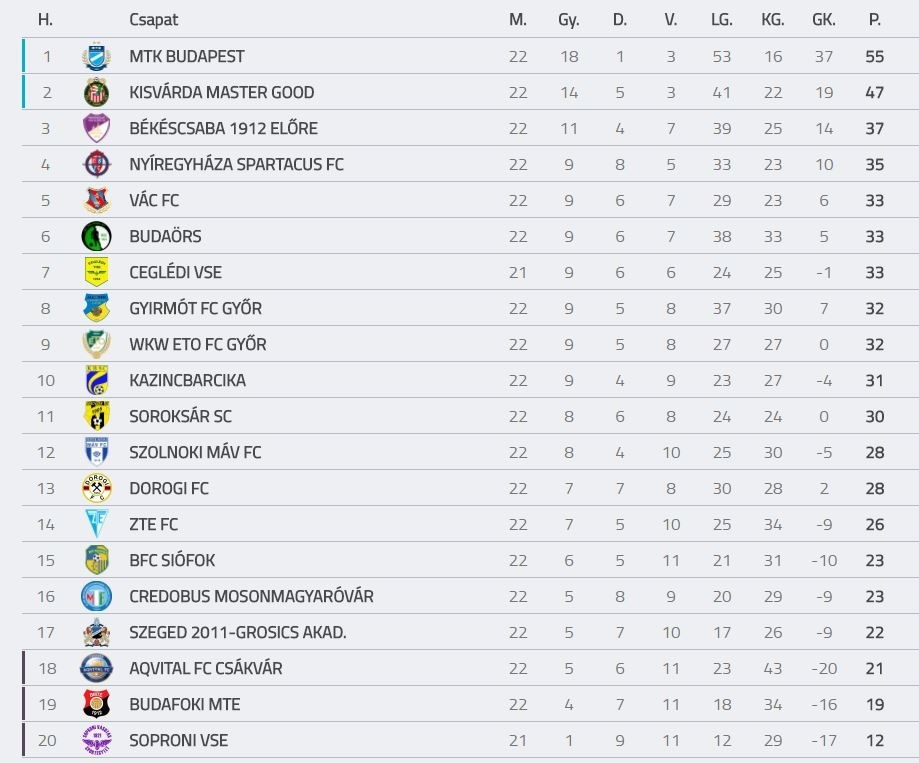Viewport: 919px width, 763px height.
Task: Open the Vác FC team name
Action: (x=154, y=200)
